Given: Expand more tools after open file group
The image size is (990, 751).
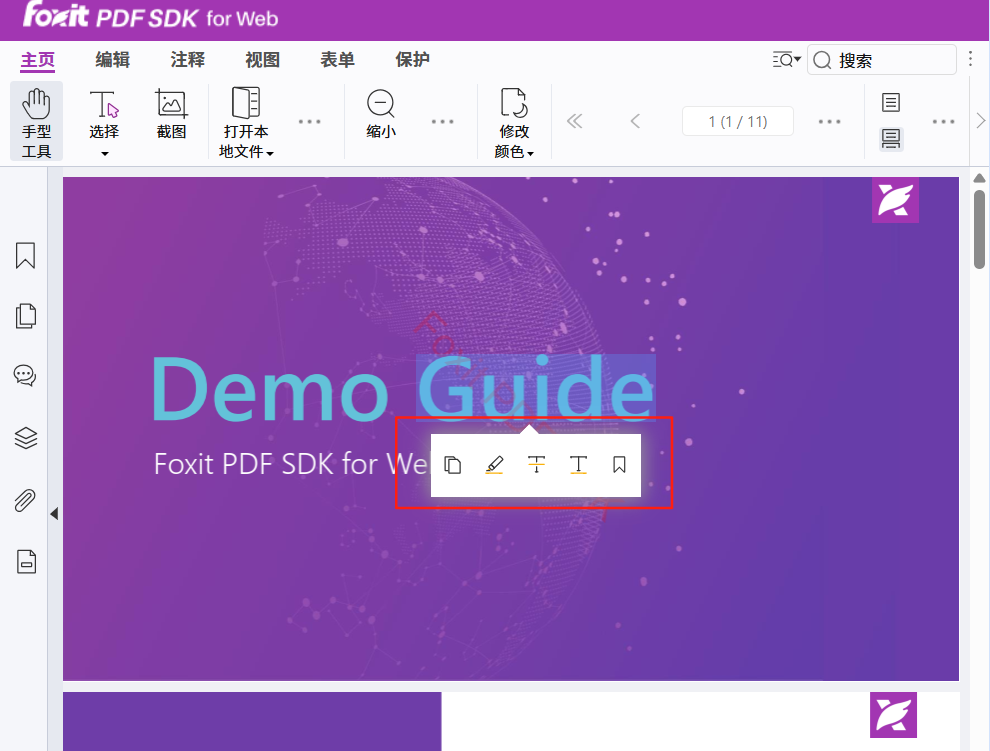Looking at the screenshot, I should [x=309, y=121].
